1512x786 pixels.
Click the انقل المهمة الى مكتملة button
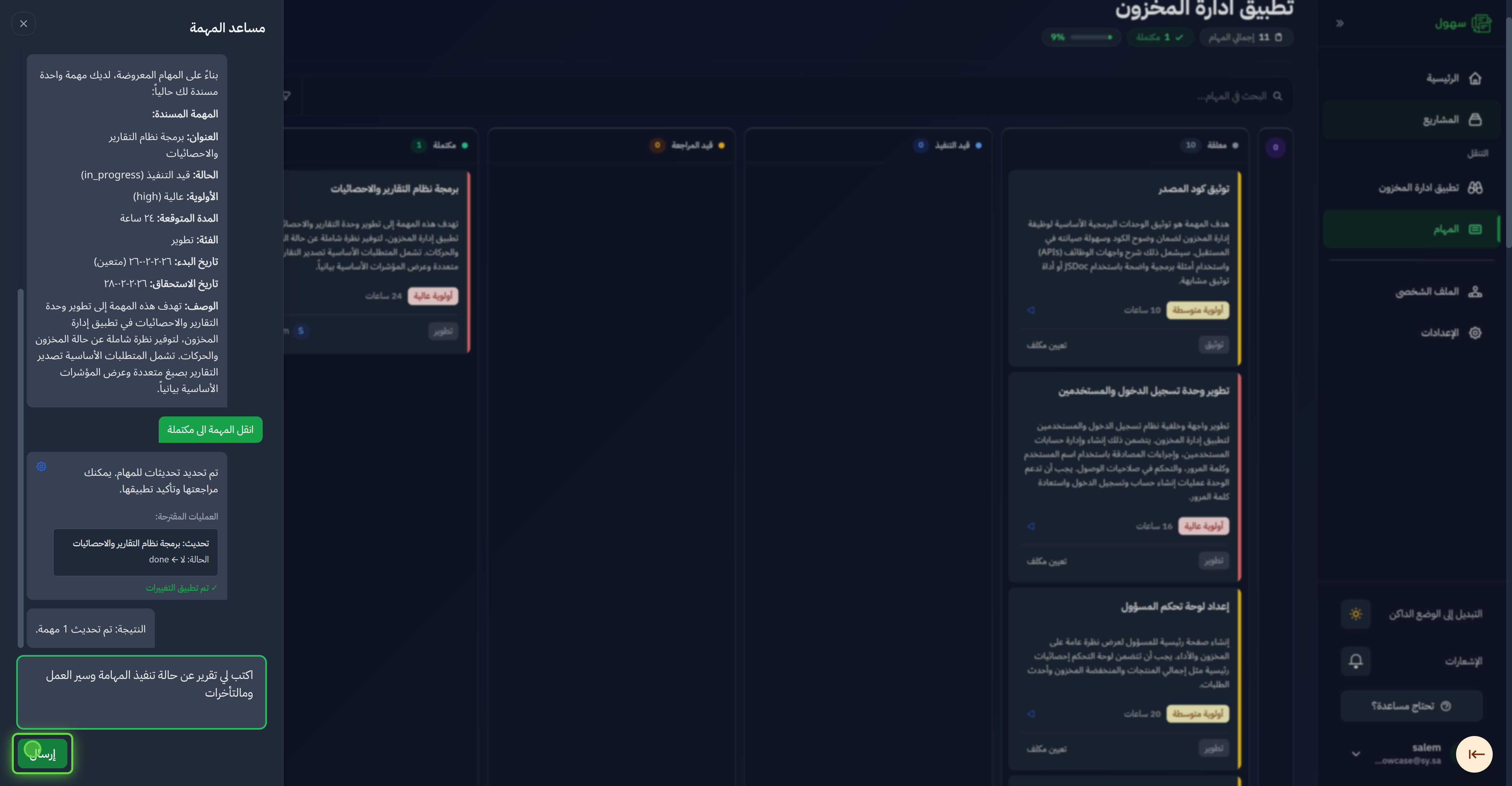(210, 429)
